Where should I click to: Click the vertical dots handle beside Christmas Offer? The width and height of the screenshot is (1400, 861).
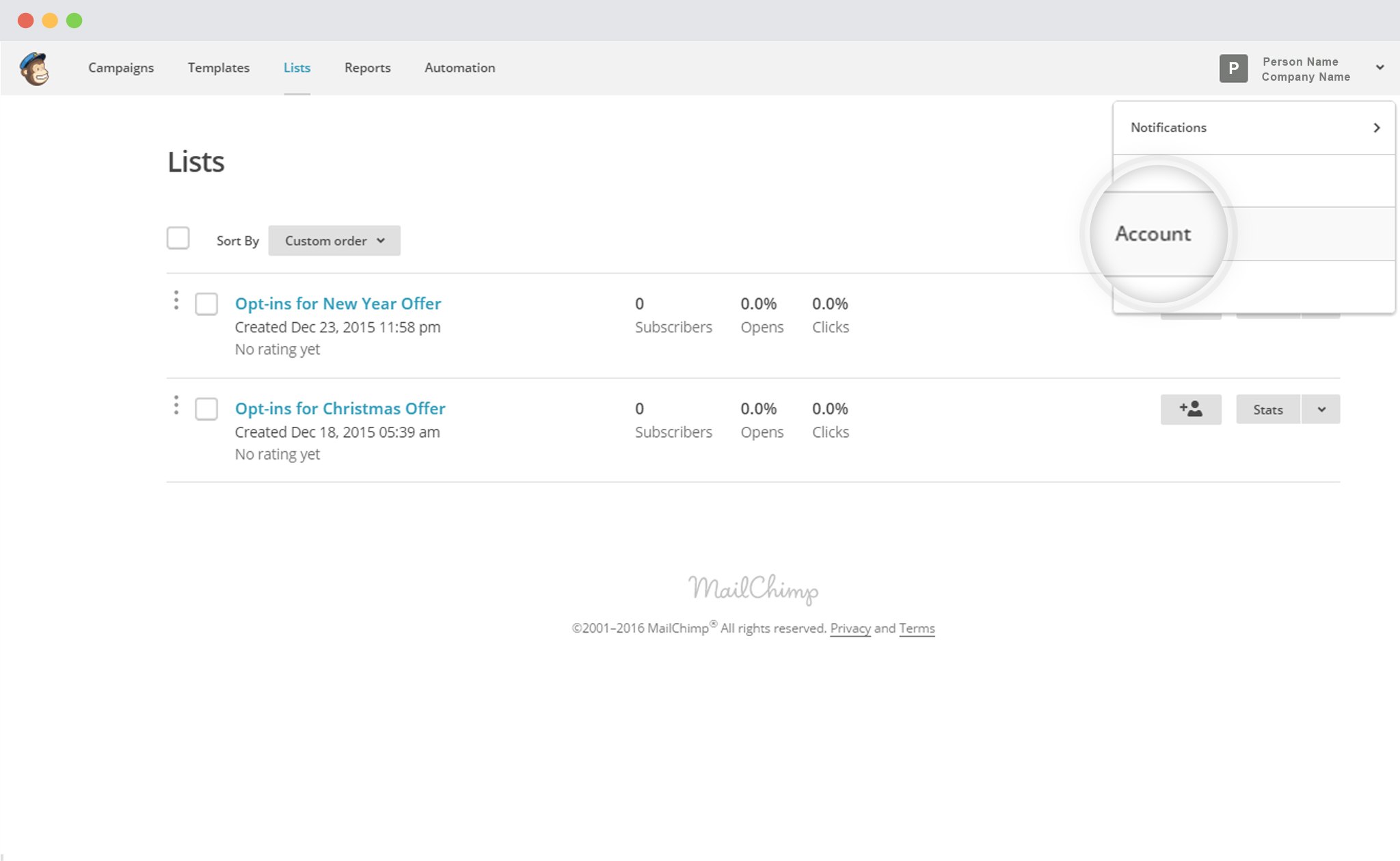tap(176, 408)
